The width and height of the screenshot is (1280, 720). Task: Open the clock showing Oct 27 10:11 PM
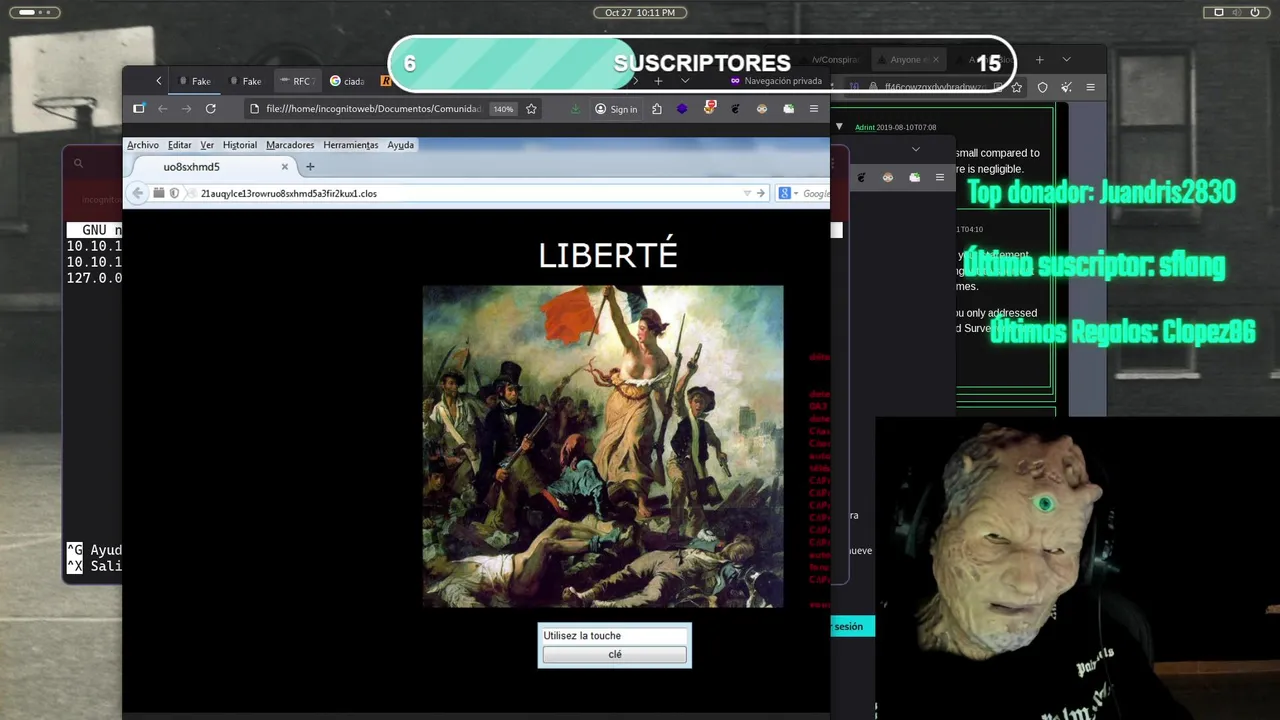pyautogui.click(x=640, y=12)
